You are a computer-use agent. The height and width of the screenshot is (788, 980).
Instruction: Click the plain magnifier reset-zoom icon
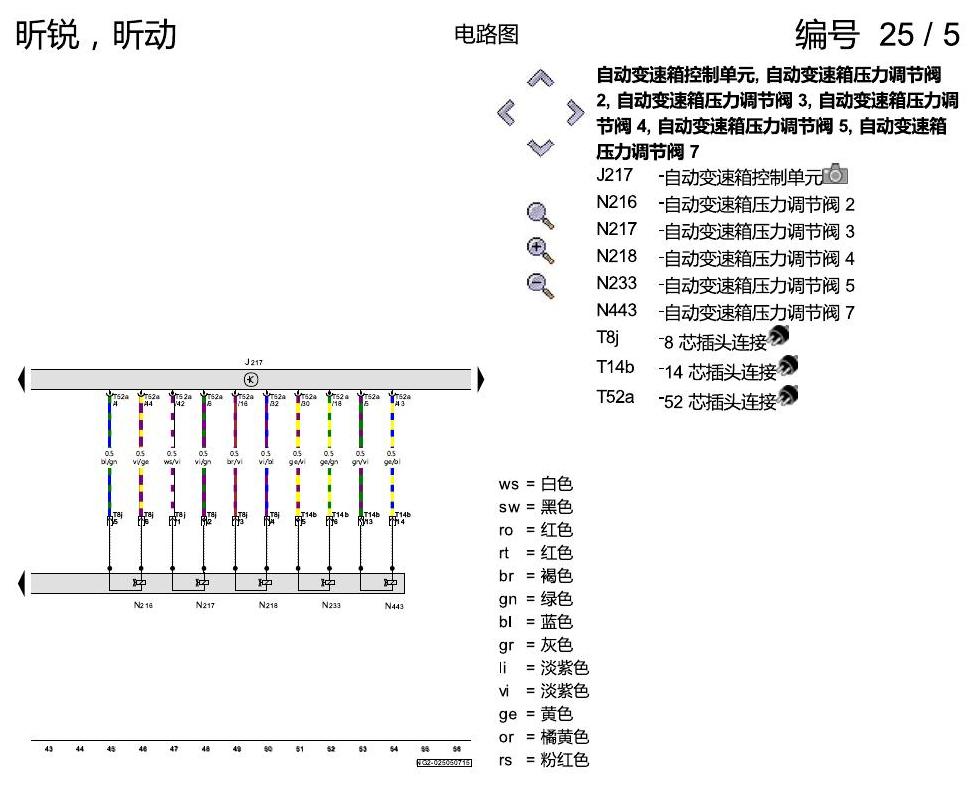540,216
